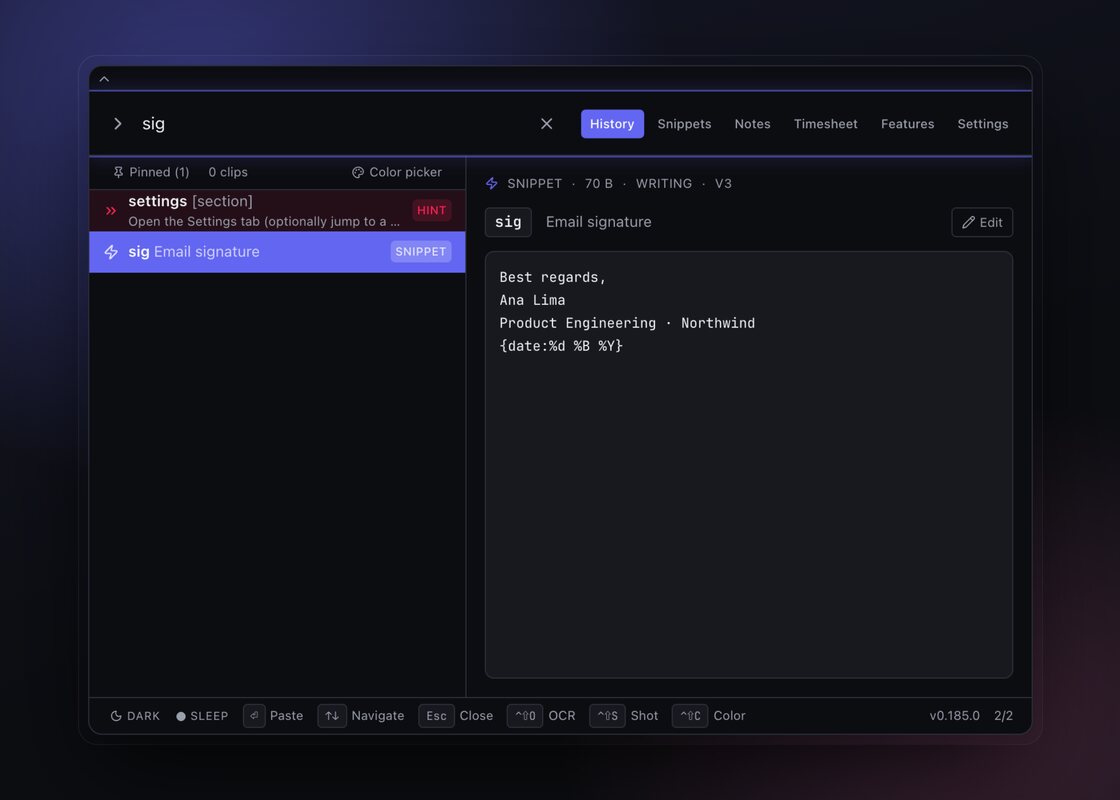The image size is (1120, 800).
Task: Click the "0 clips" counter
Action: point(228,172)
